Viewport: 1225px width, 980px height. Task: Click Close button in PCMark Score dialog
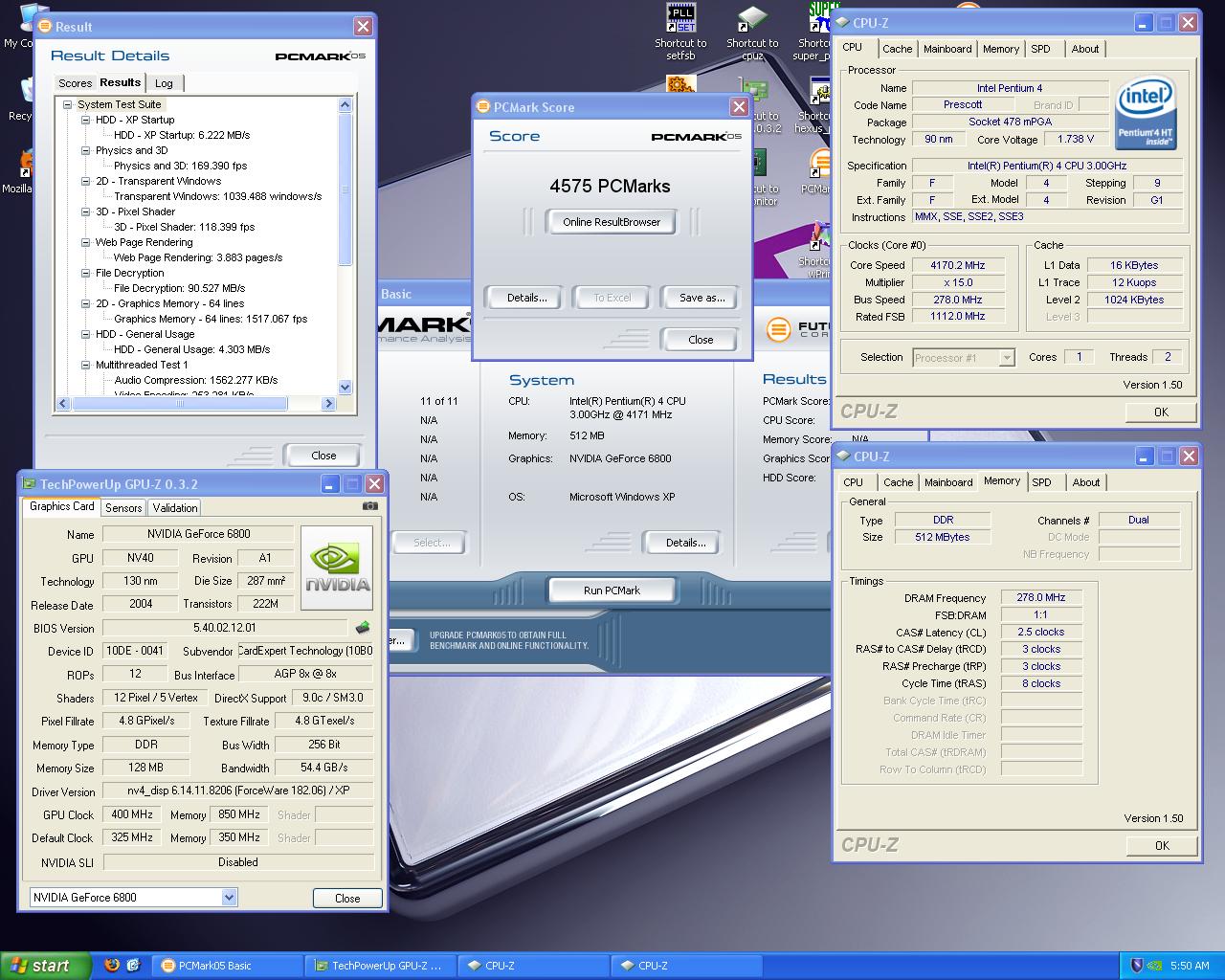point(701,340)
